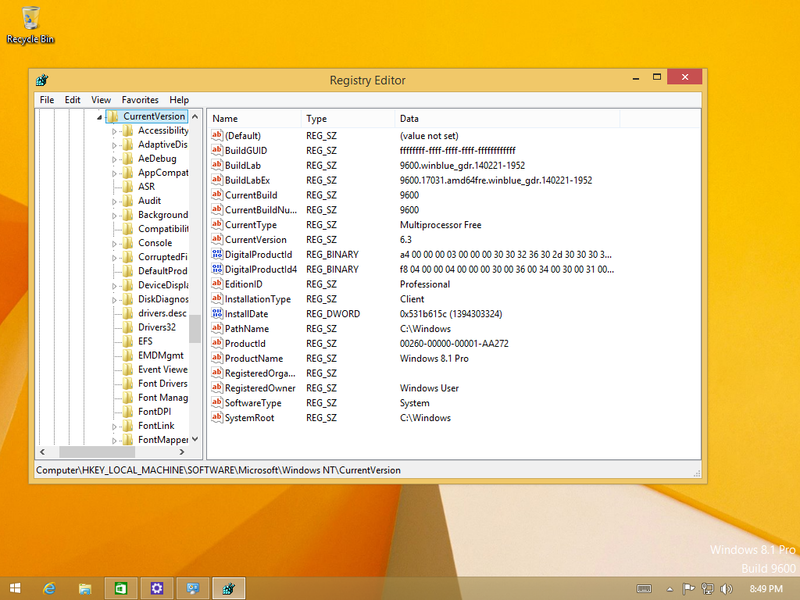800x600 pixels.
Task: Click the 'Windows 8.1 Pro' data cell
Action: tap(434, 358)
